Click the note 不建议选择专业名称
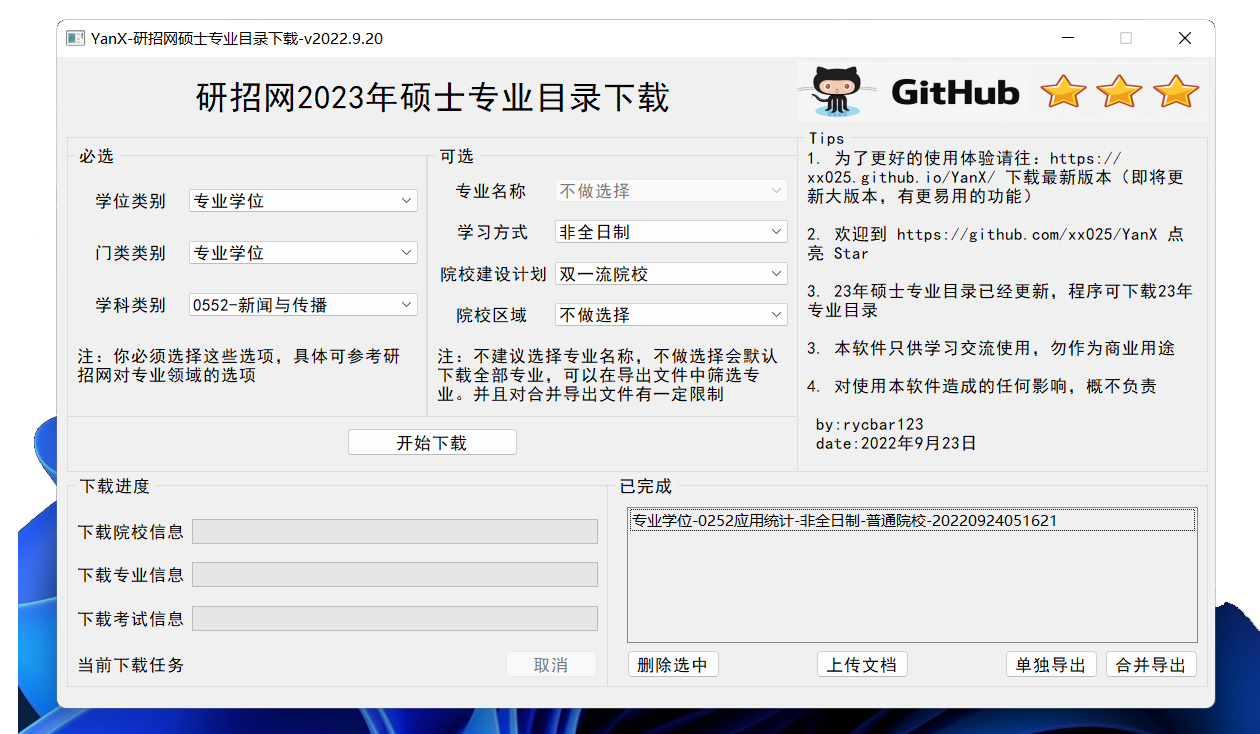The height and width of the screenshot is (734, 1260). point(607,374)
